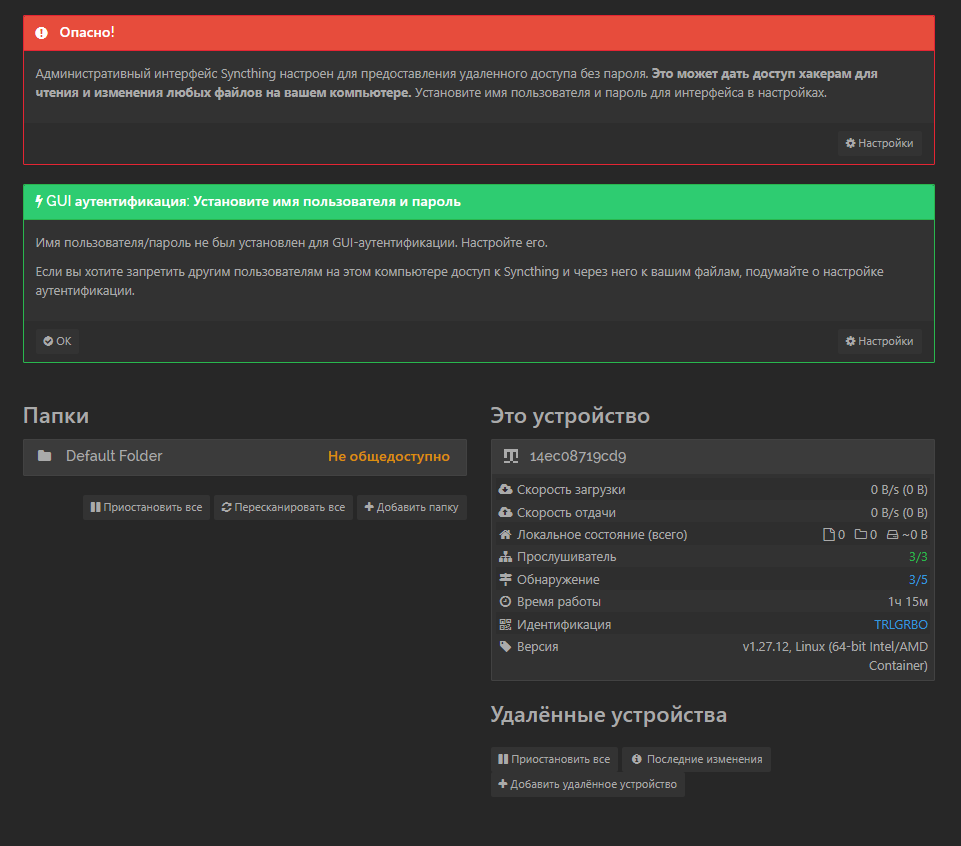This screenshot has width=961, height=846.
Task: Click the folder count icon in Локальное состояние
Action: 860,535
